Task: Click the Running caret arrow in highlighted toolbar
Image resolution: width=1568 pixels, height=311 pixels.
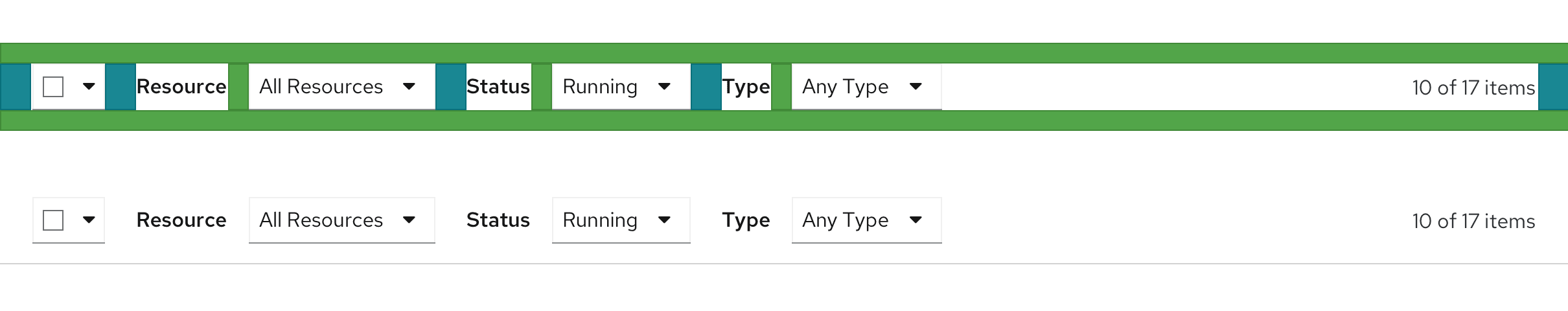Action: (x=664, y=87)
